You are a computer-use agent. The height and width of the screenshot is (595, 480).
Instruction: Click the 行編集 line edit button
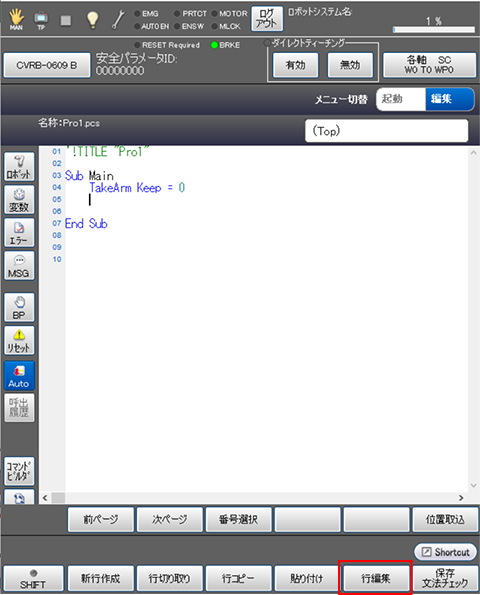click(375, 578)
